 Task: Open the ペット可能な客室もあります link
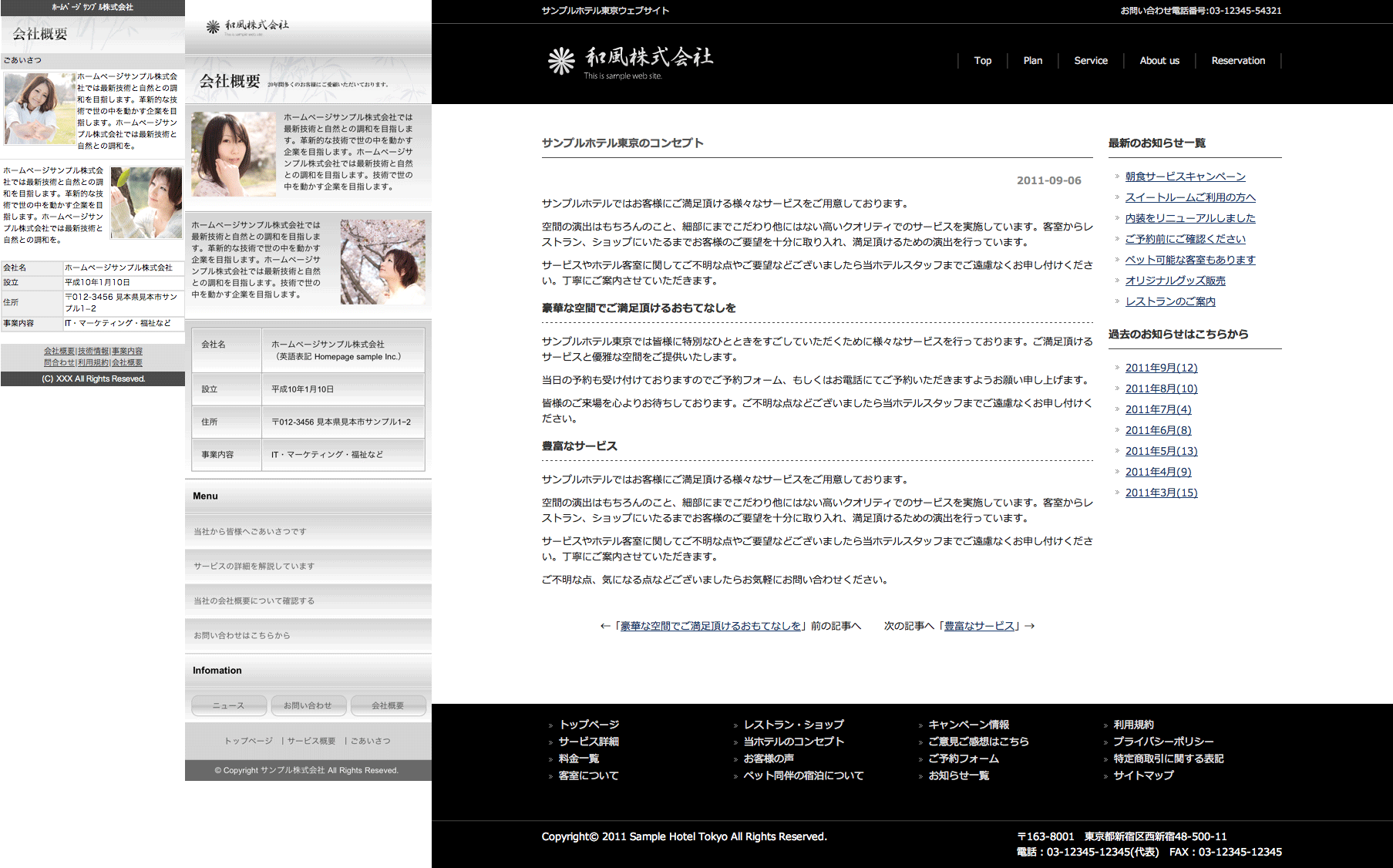1189,260
